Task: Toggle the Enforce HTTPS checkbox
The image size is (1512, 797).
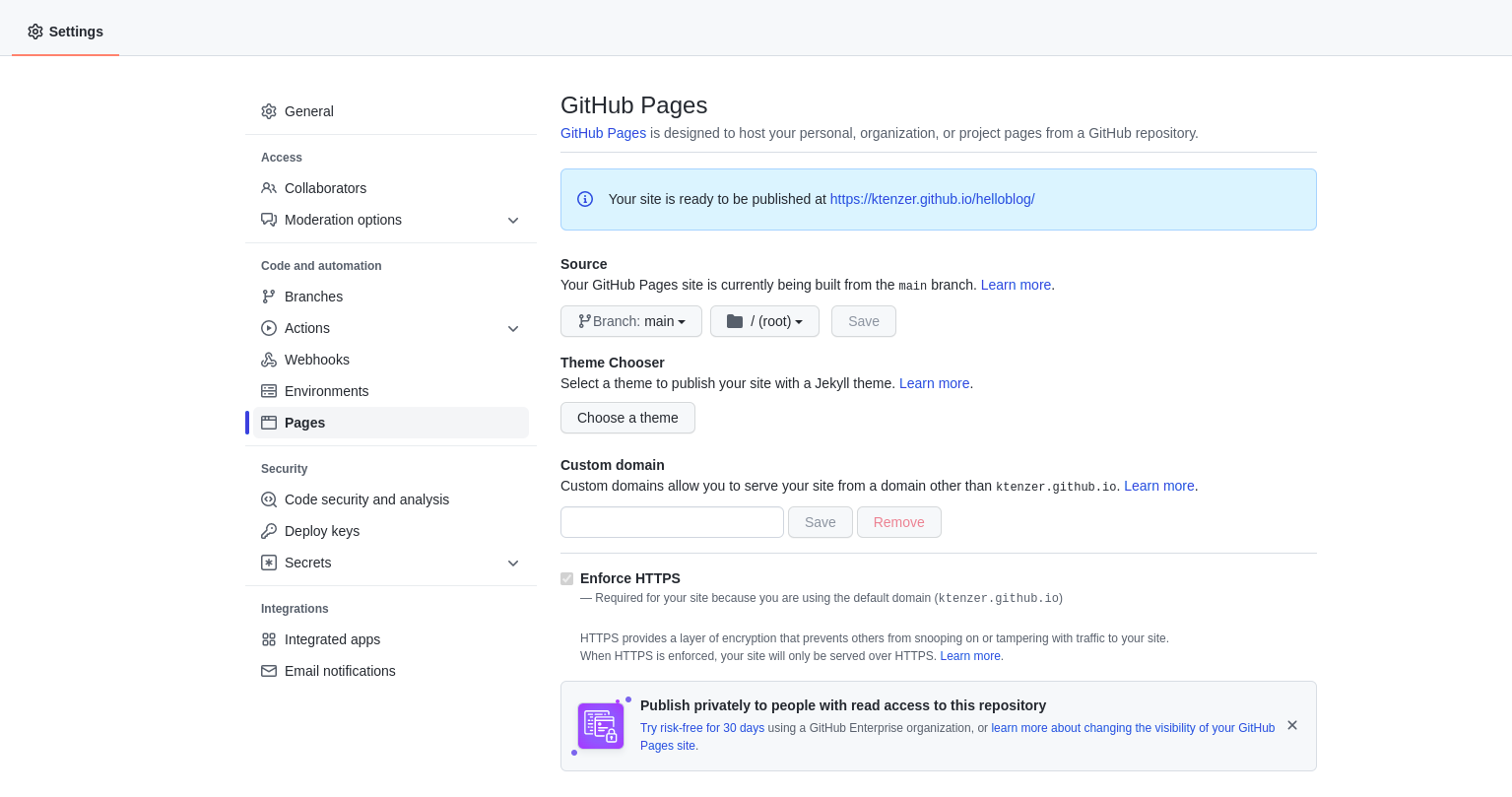Action: (x=567, y=579)
